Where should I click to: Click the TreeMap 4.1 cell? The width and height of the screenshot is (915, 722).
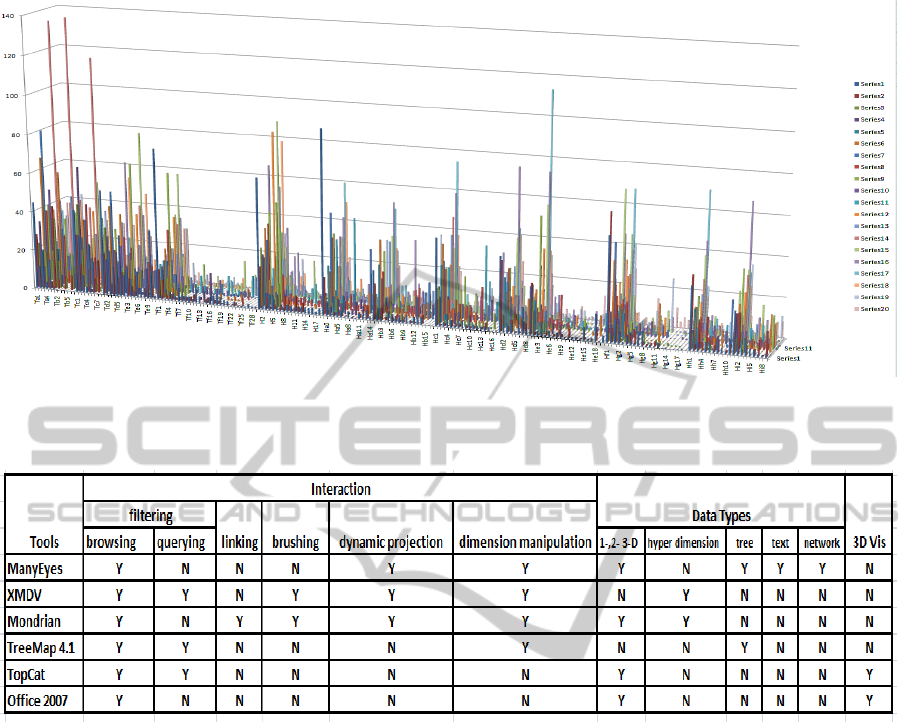point(41,647)
